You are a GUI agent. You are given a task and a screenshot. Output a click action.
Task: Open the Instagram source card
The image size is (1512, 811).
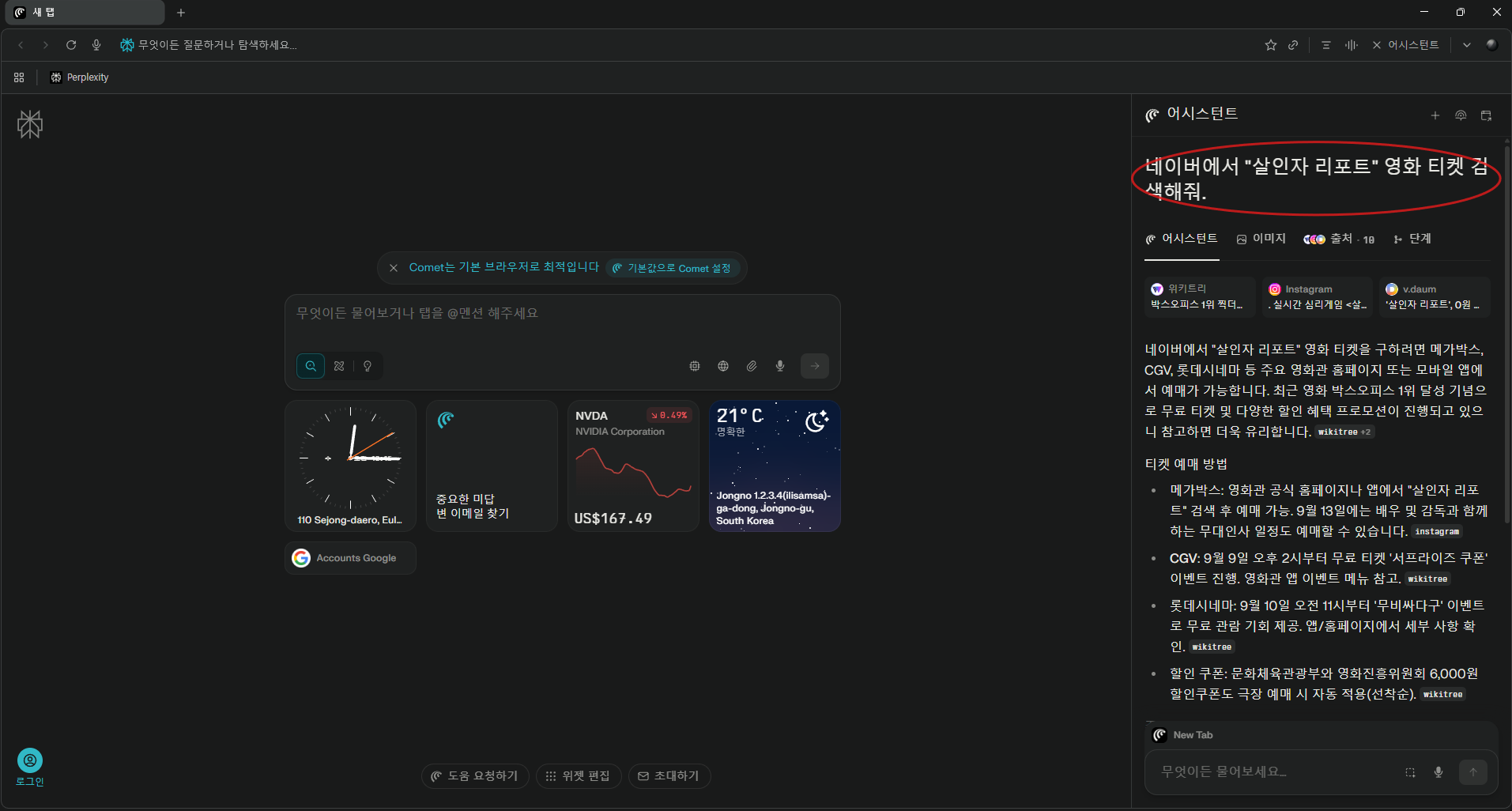(x=1318, y=297)
